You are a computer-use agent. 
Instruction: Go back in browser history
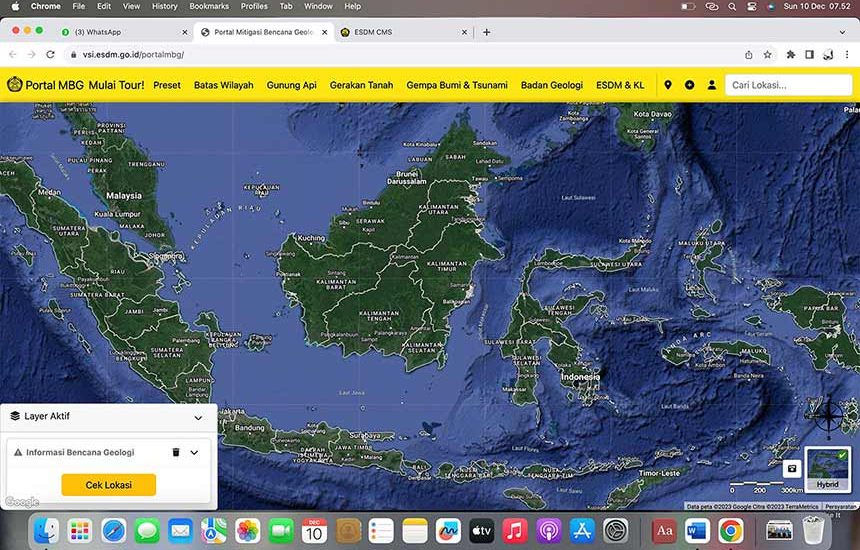13,54
